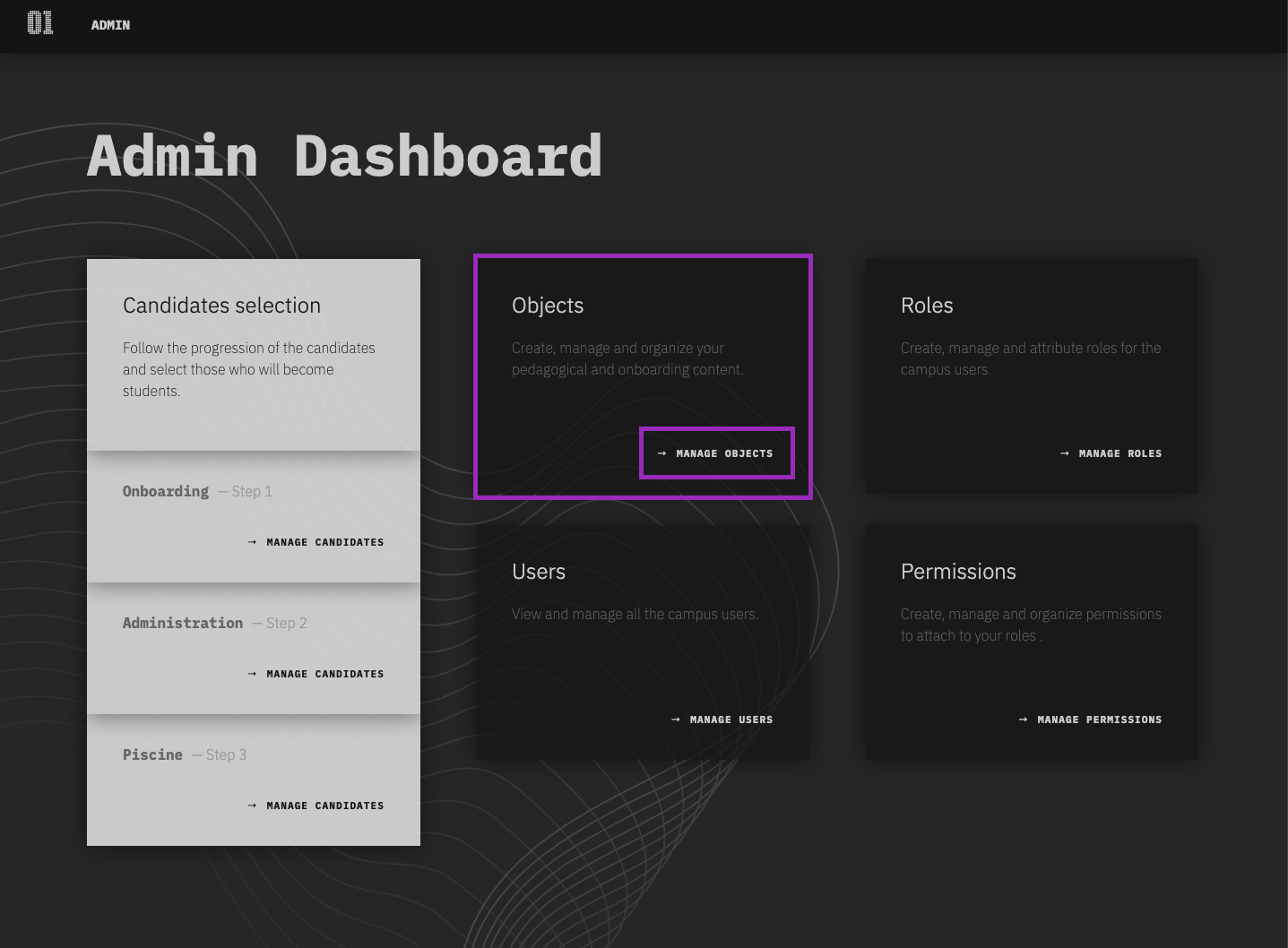Screen dimensions: 1288x948
Task: Click the arrow icon beside Manage Objects
Action: pos(662,453)
